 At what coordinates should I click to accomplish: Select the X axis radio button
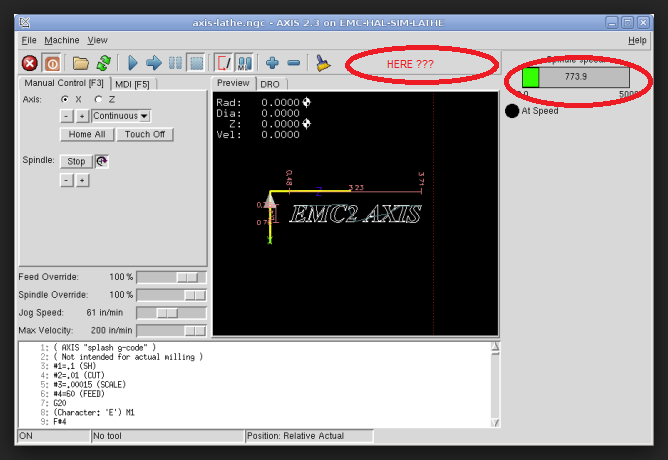pyautogui.click(x=65, y=99)
